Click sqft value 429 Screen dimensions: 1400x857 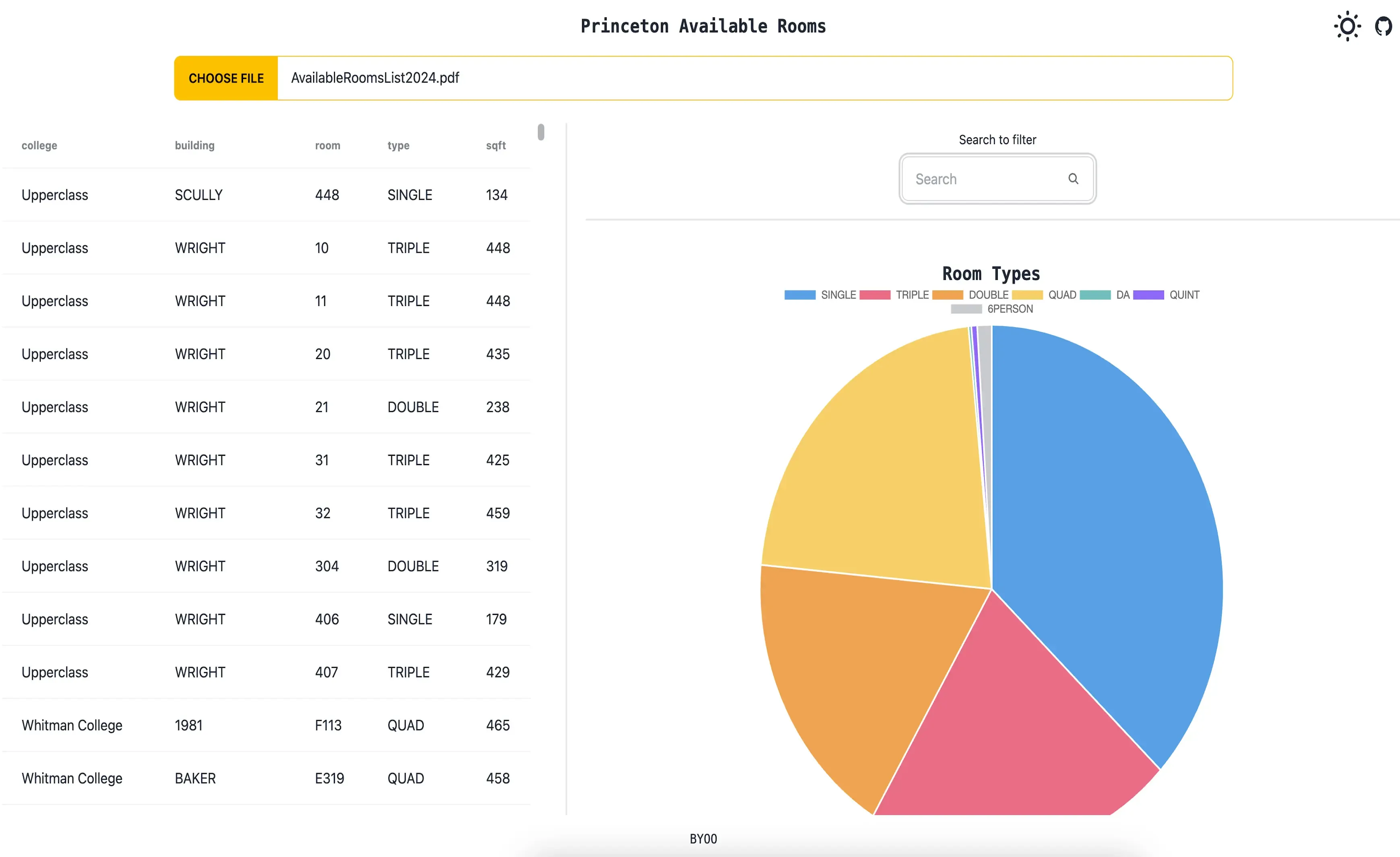[x=498, y=672]
